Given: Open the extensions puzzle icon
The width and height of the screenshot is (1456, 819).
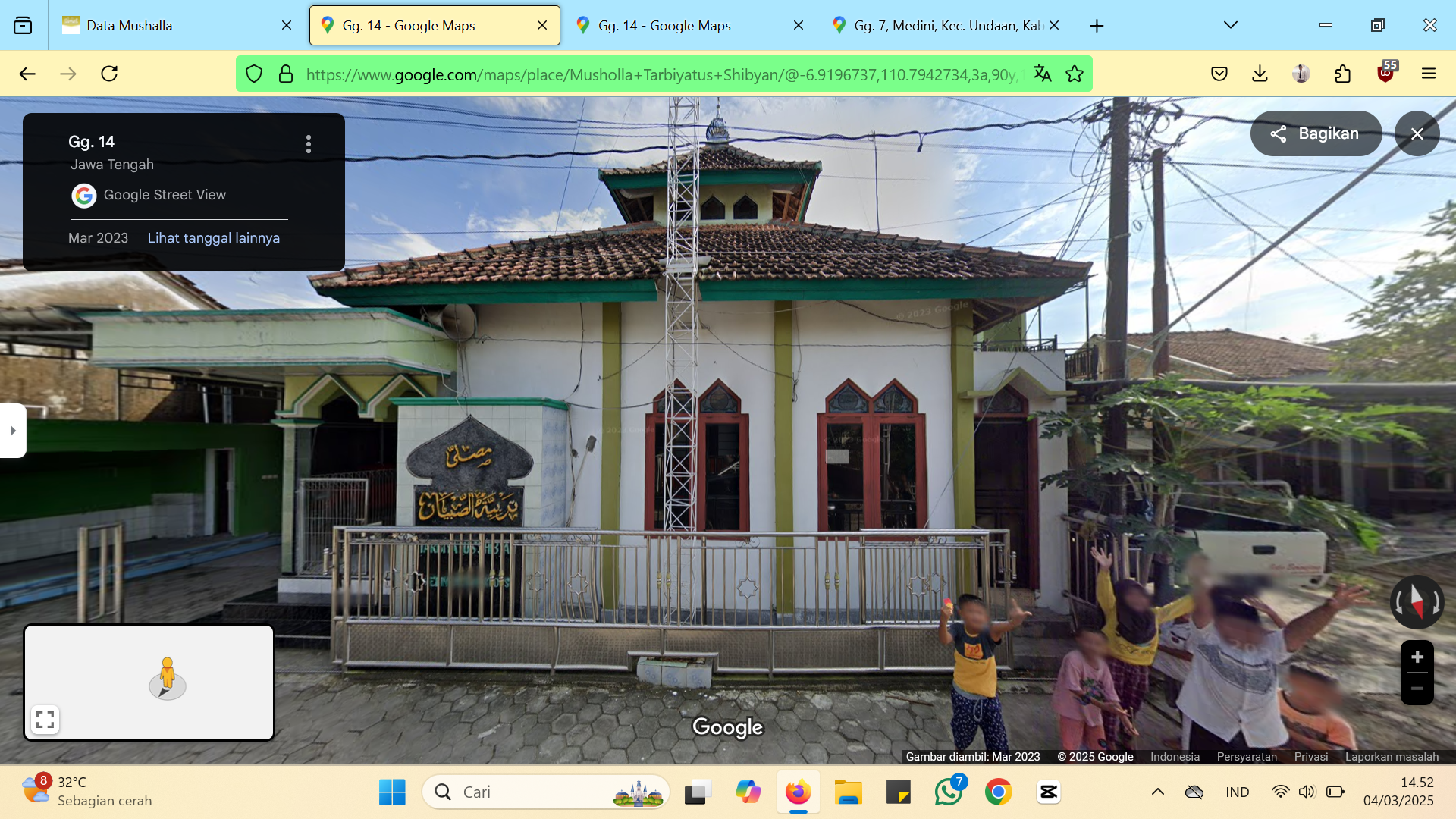Looking at the screenshot, I should tap(1342, 74).
